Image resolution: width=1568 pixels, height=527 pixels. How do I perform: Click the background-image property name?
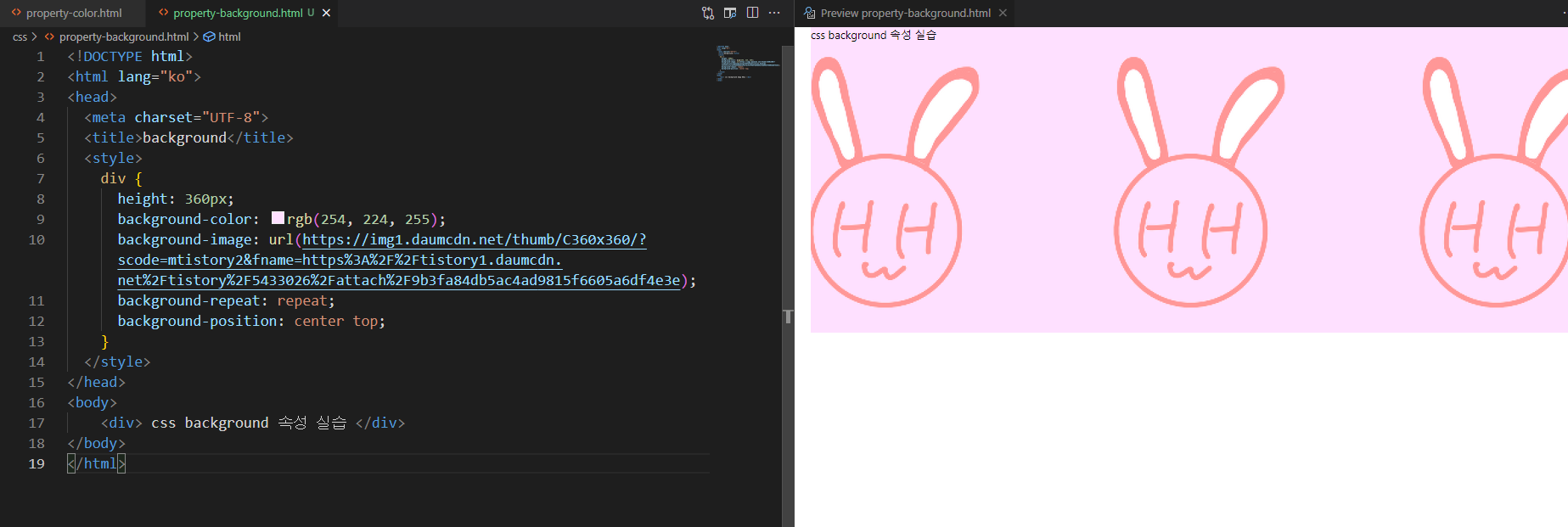(184, 239)
